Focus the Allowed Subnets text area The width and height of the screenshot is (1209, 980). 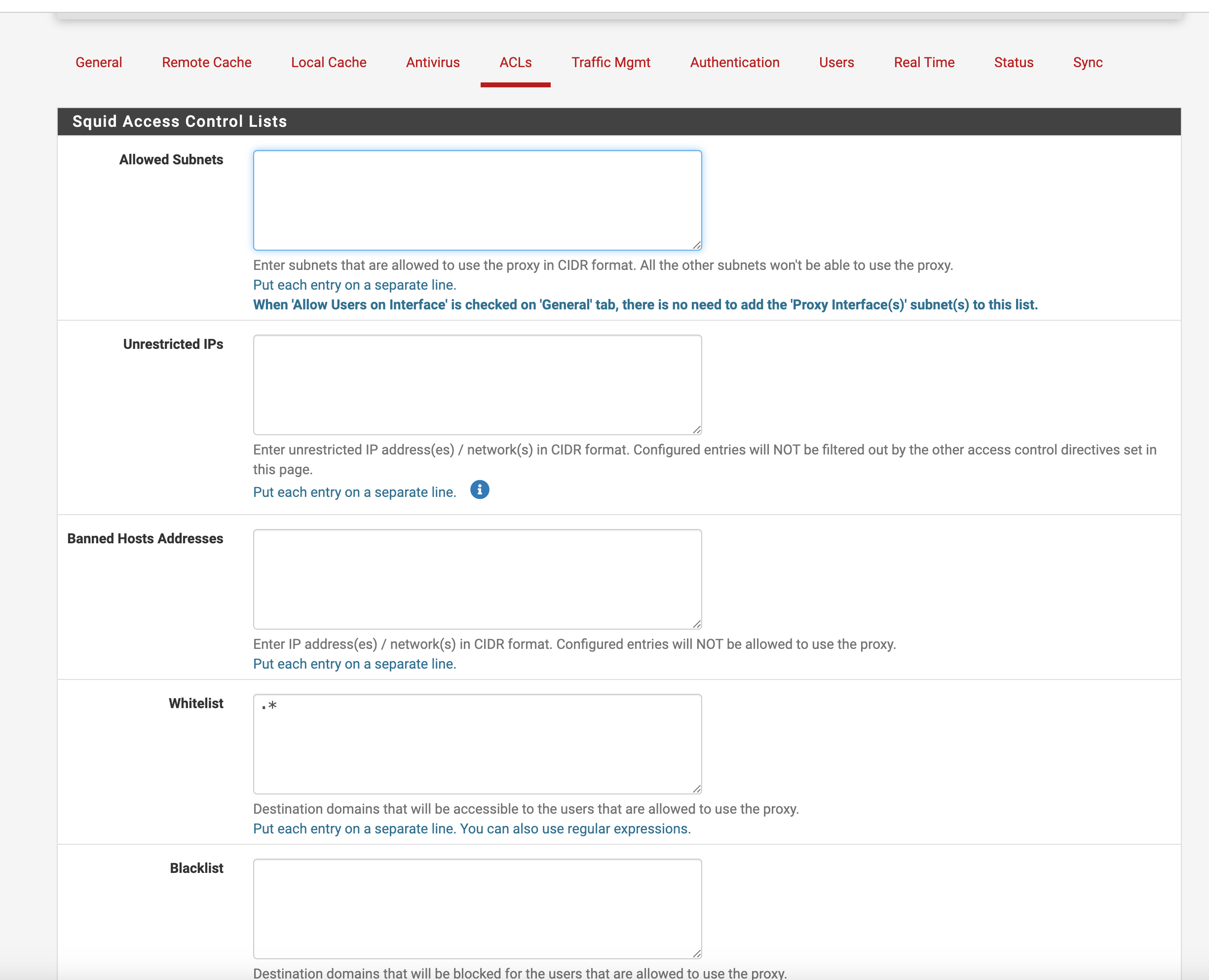pyautogui.click(x=478, y=200)
